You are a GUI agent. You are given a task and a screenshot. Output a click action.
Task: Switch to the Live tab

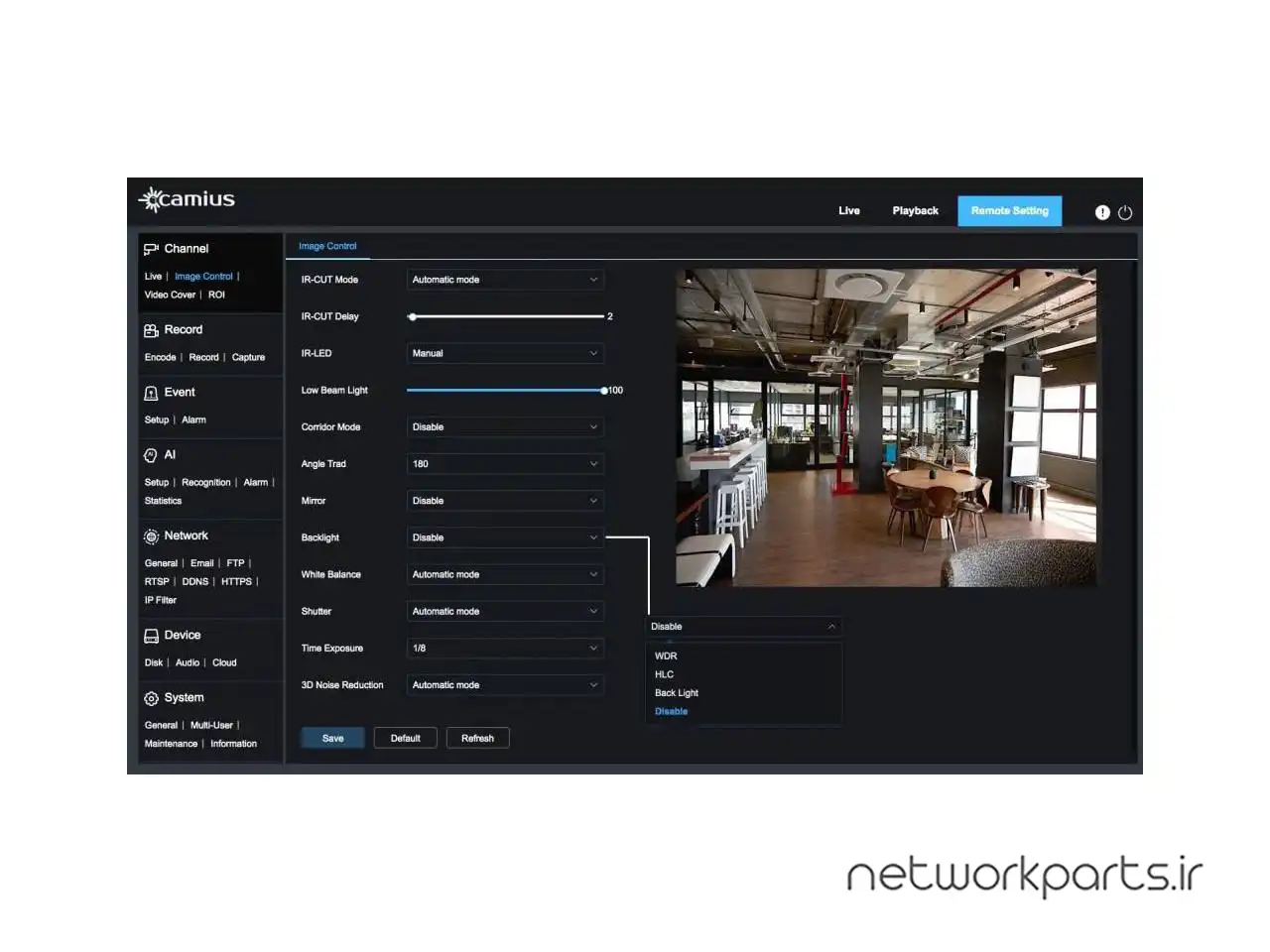coord(849,211)
